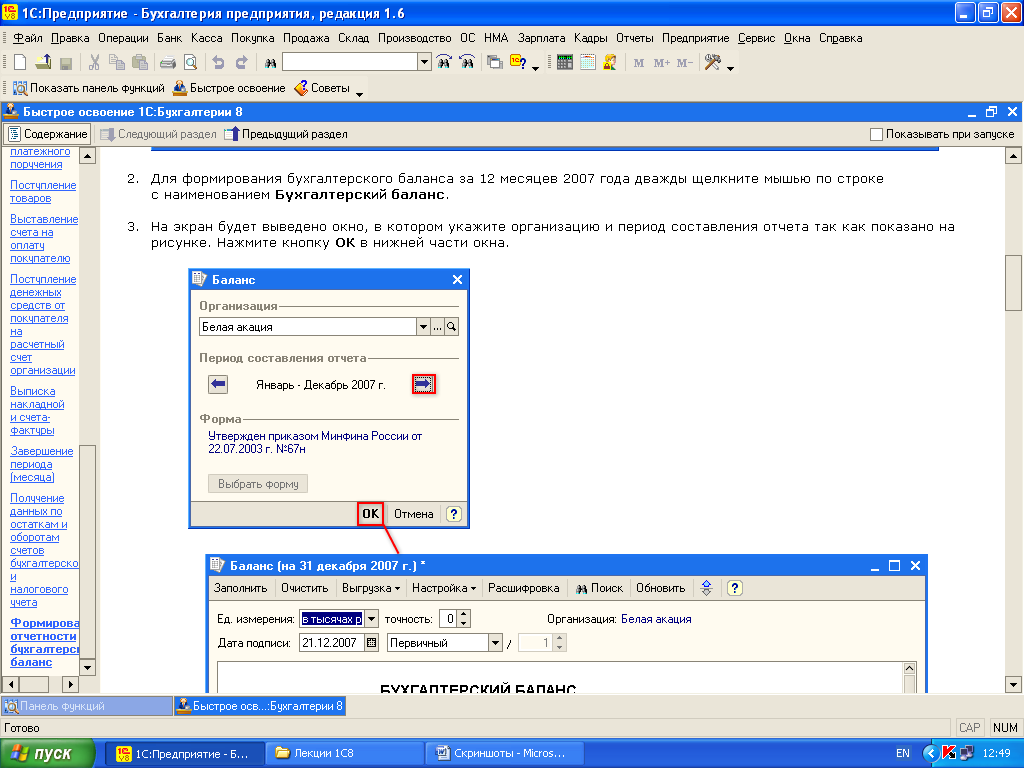The height and width of the screenshot is (768, 1024).
Task: Click the точность stepper arrows
Action: tap(463, 618)
